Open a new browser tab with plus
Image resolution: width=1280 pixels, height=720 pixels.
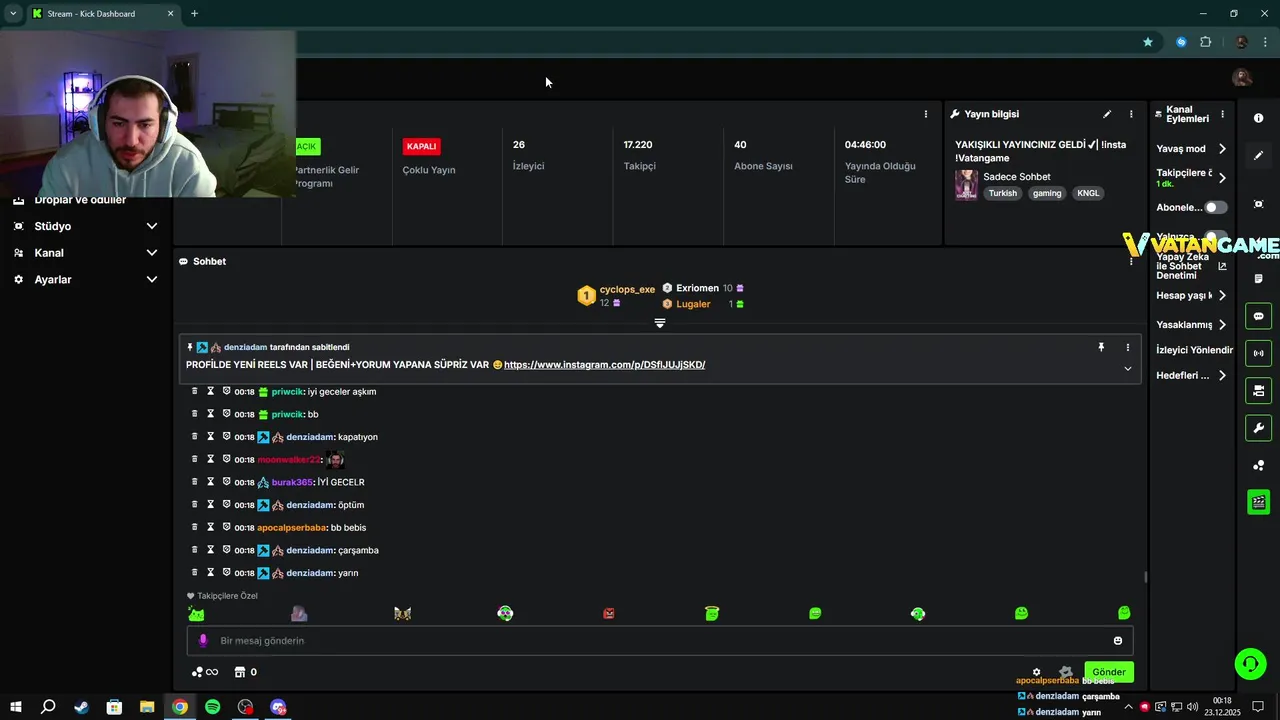(x=194, y=14)
